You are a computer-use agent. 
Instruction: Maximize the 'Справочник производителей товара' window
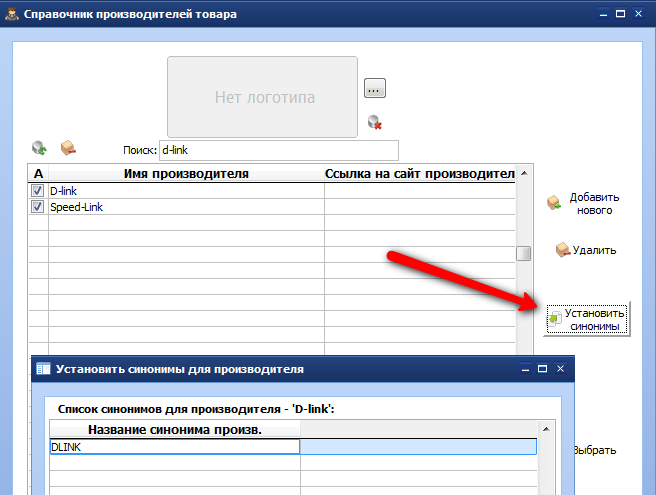[620, 14]
